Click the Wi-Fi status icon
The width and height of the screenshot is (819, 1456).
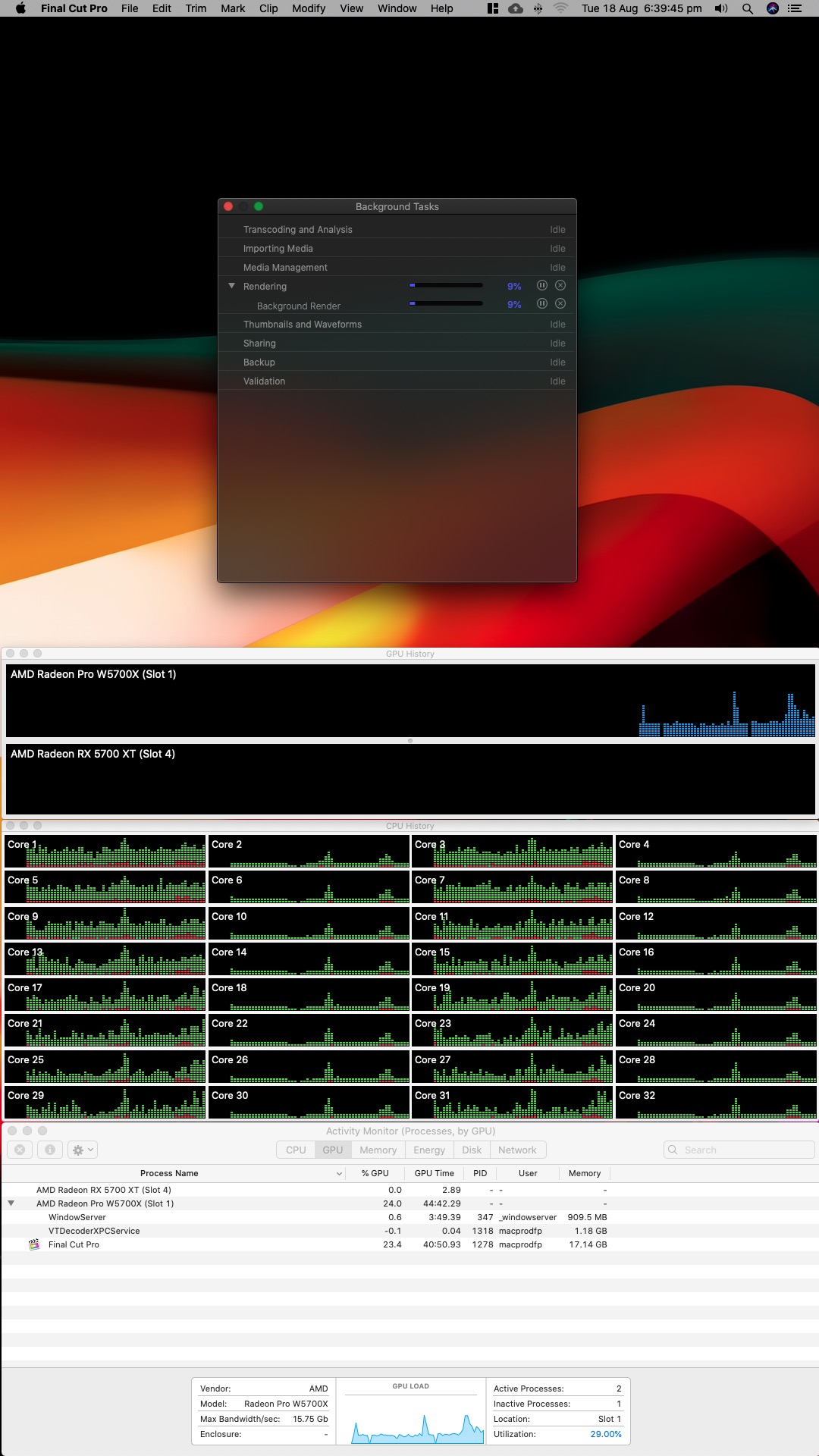[560, 8]
